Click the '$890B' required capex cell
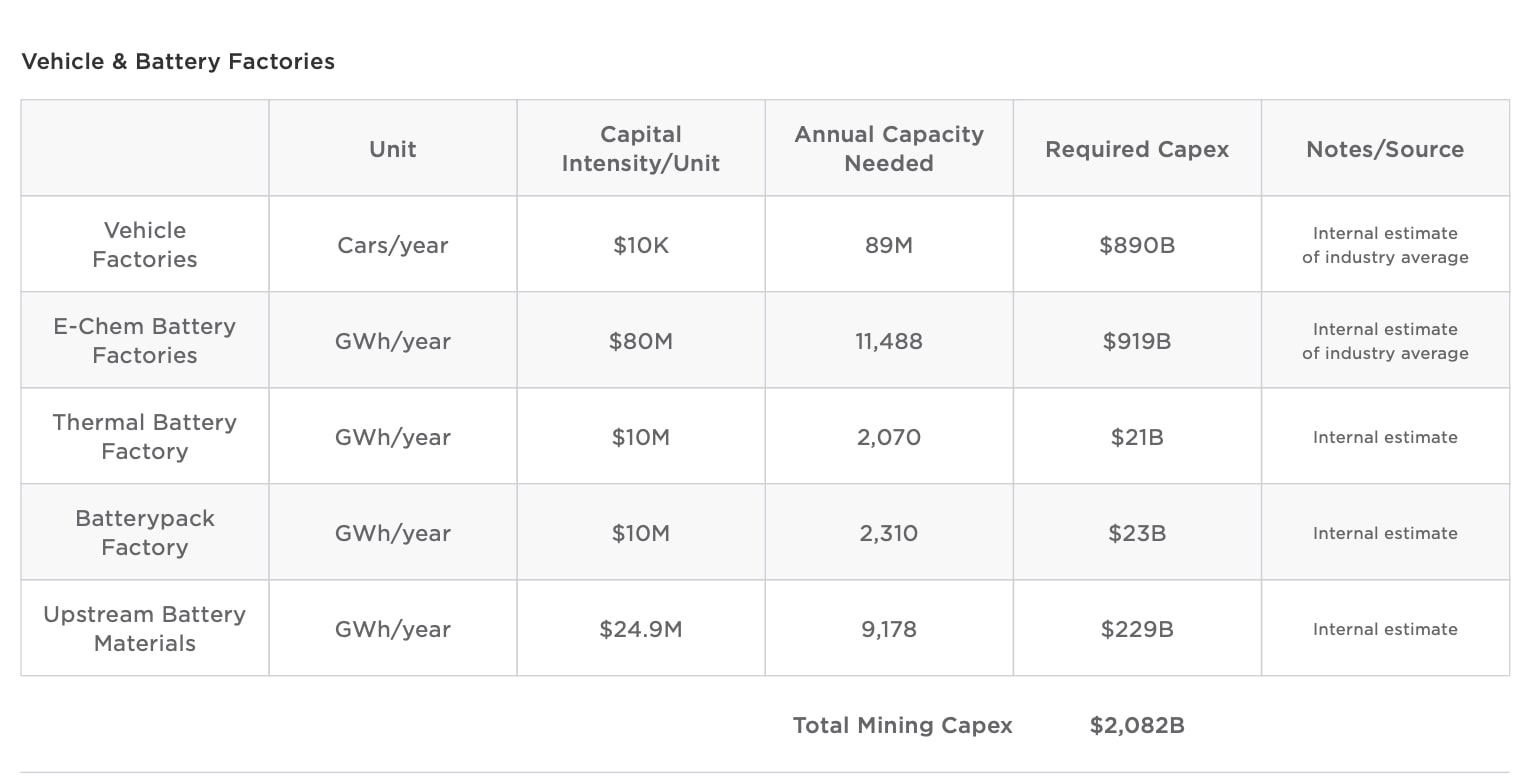This screenshot has height=776, width=1528. 1136,245
